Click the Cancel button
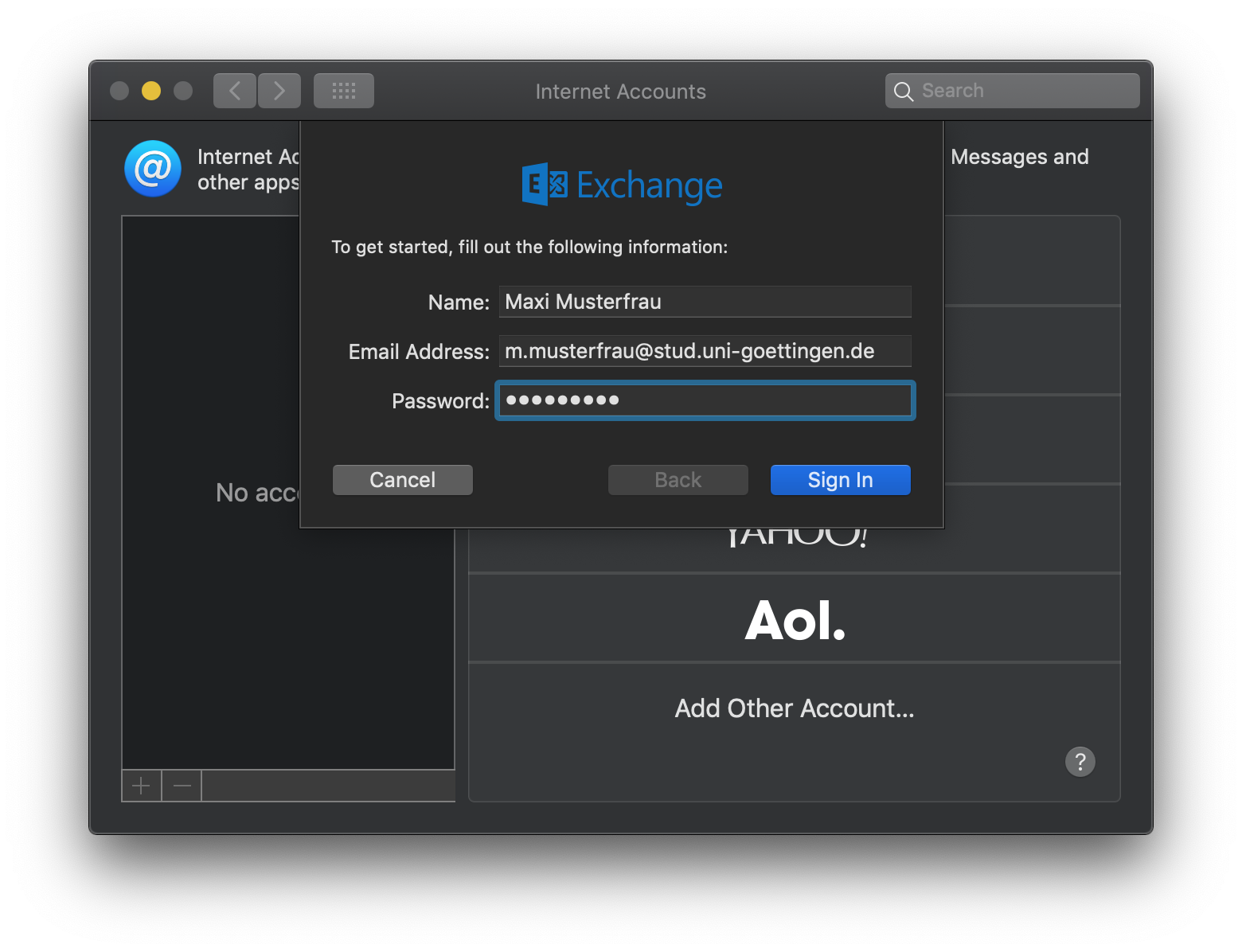This screenshot has height=952, width=1242. click(x=403, y=480)
